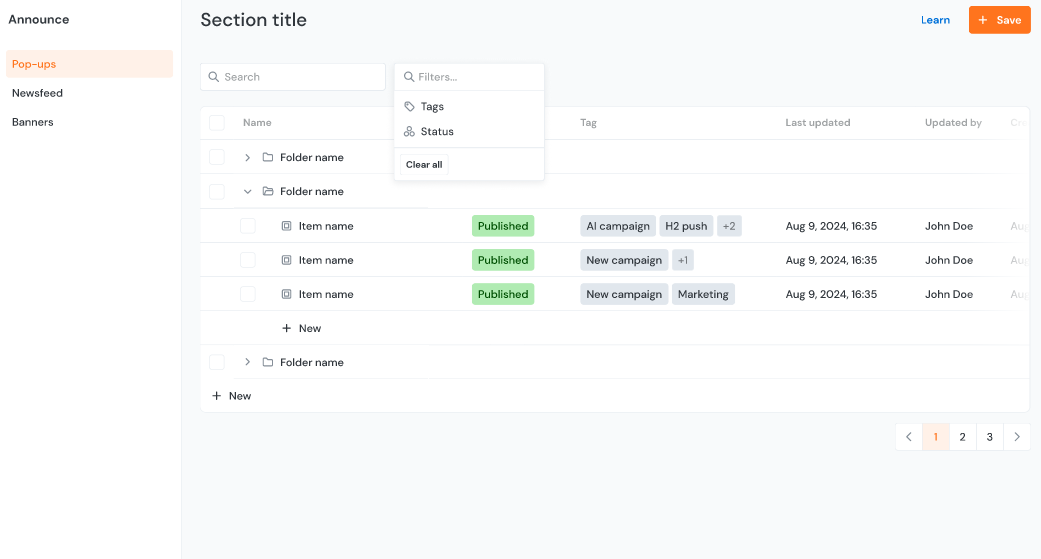Click the tag icon next to Tags filter
Viewport: 1041px width, 559px height.
click(409, 106)
